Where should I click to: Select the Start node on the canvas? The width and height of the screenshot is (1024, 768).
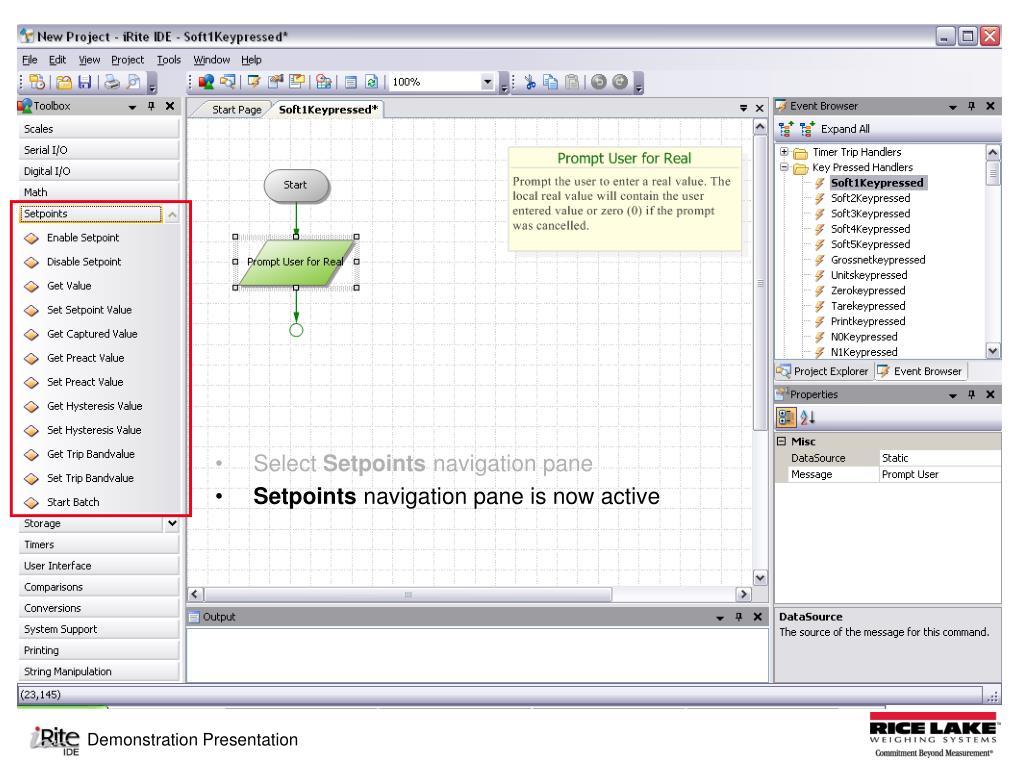click(296, 185)
